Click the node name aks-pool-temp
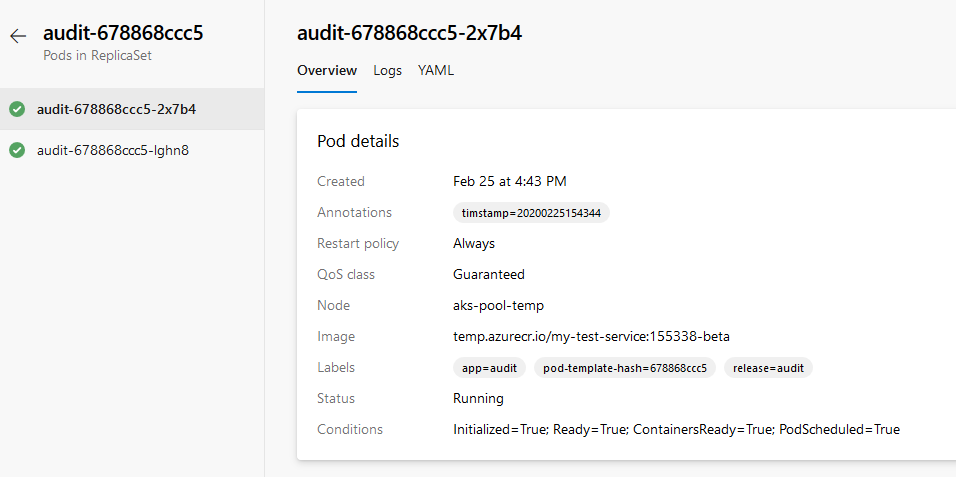This screenshot has height=477, width=956. coord(498,306)
